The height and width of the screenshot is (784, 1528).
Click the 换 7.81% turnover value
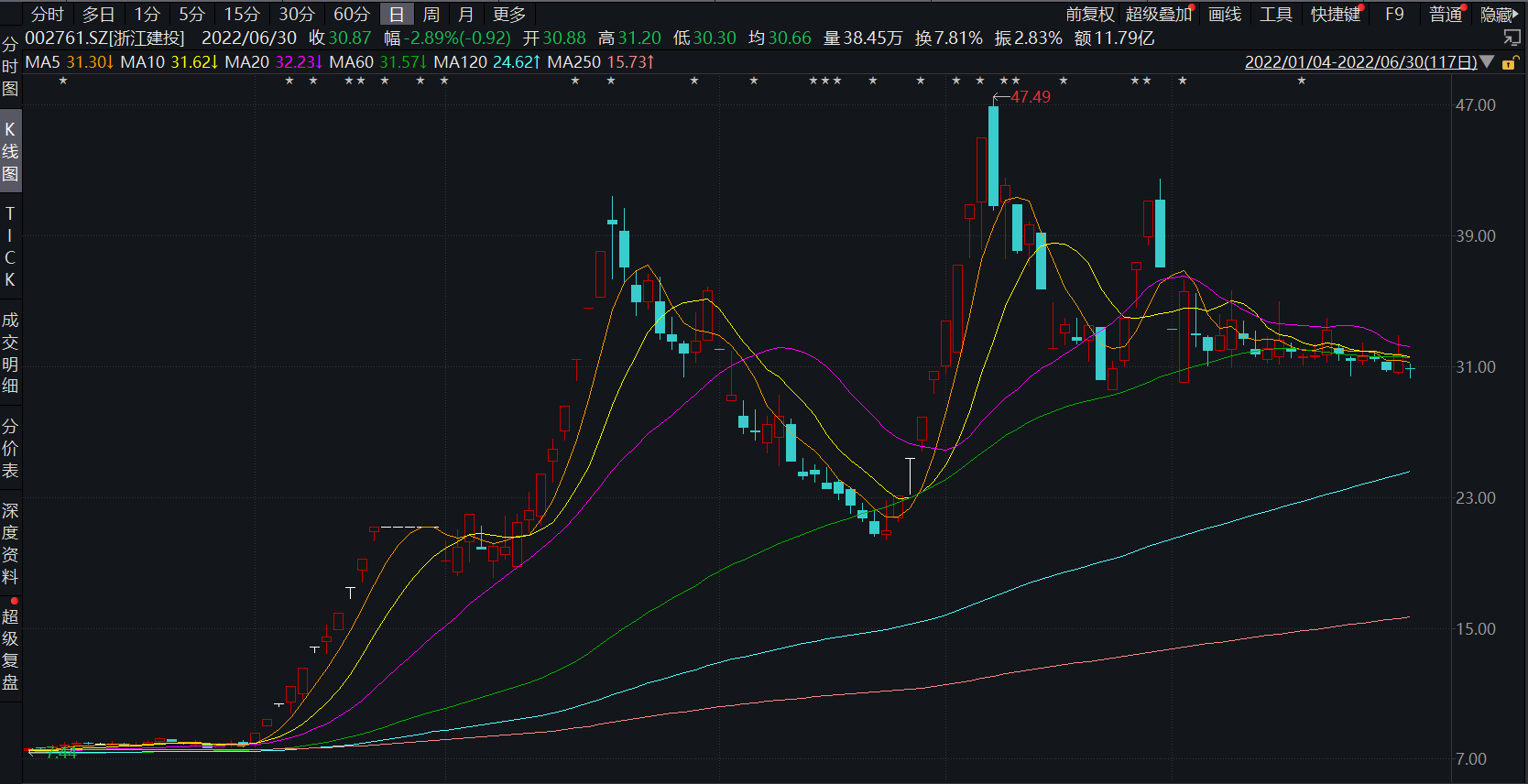point(949,38)
